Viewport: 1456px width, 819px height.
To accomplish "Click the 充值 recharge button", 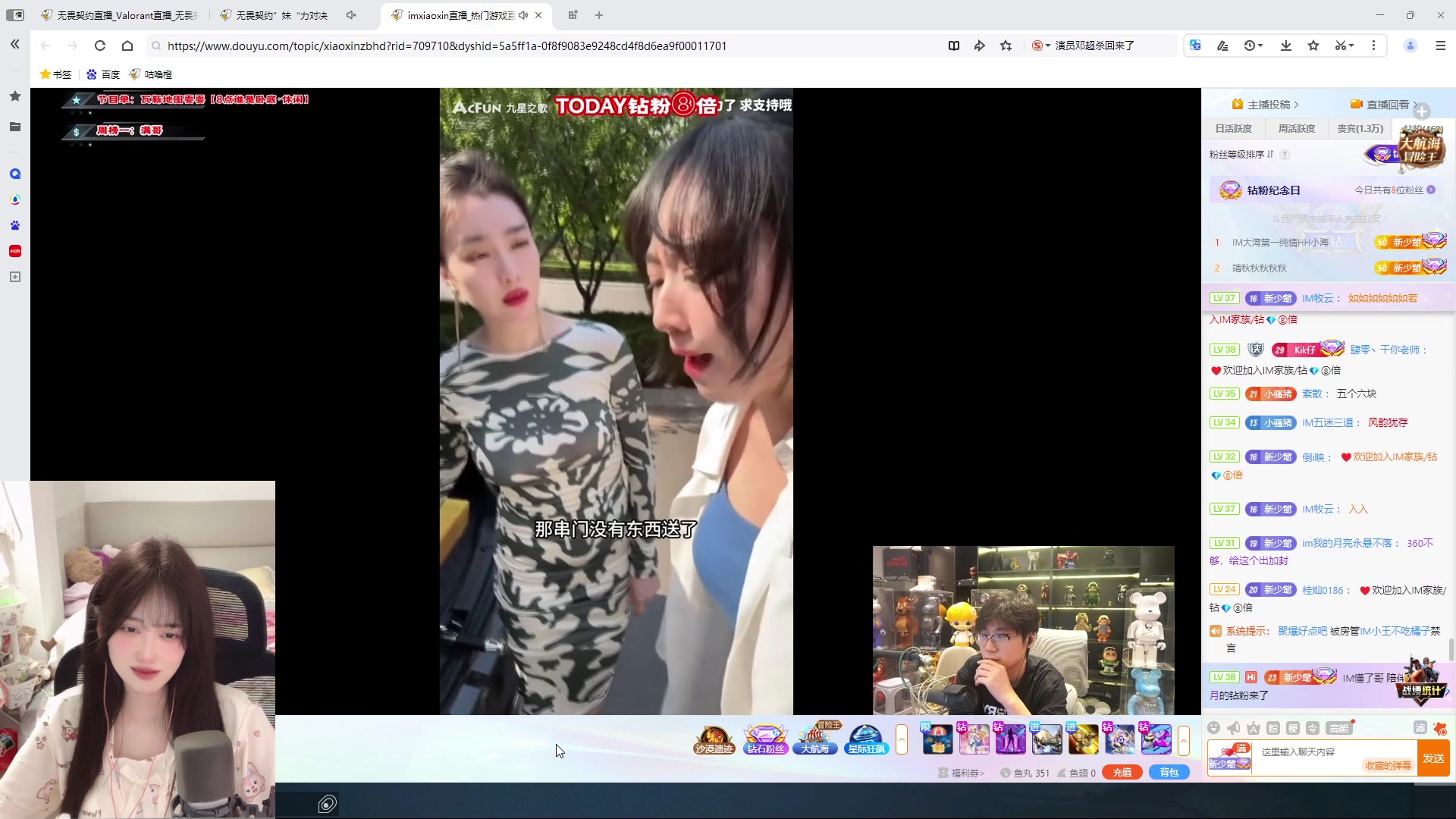I will (x=1122, y=773).
